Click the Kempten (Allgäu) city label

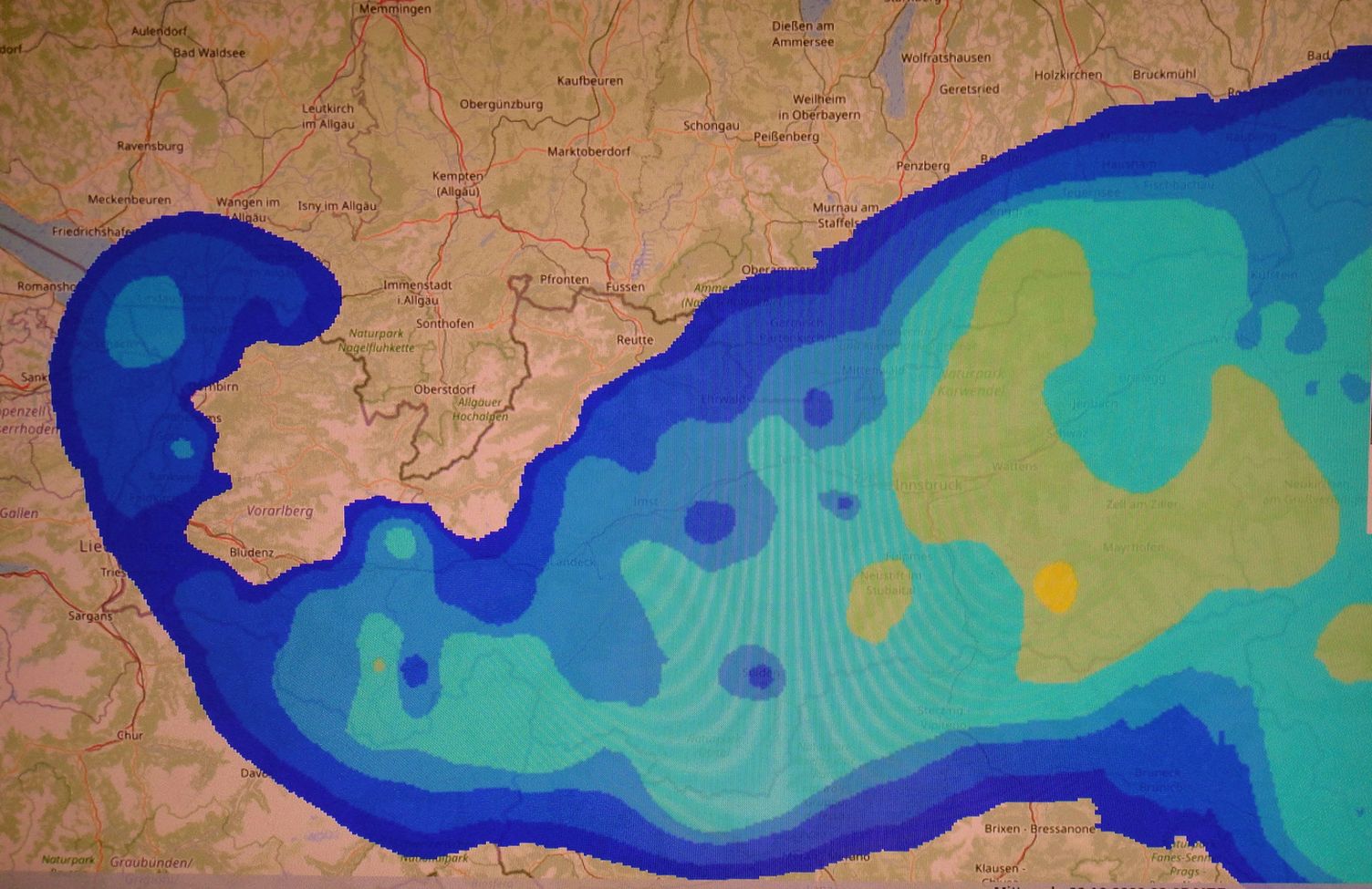(459, 183)
